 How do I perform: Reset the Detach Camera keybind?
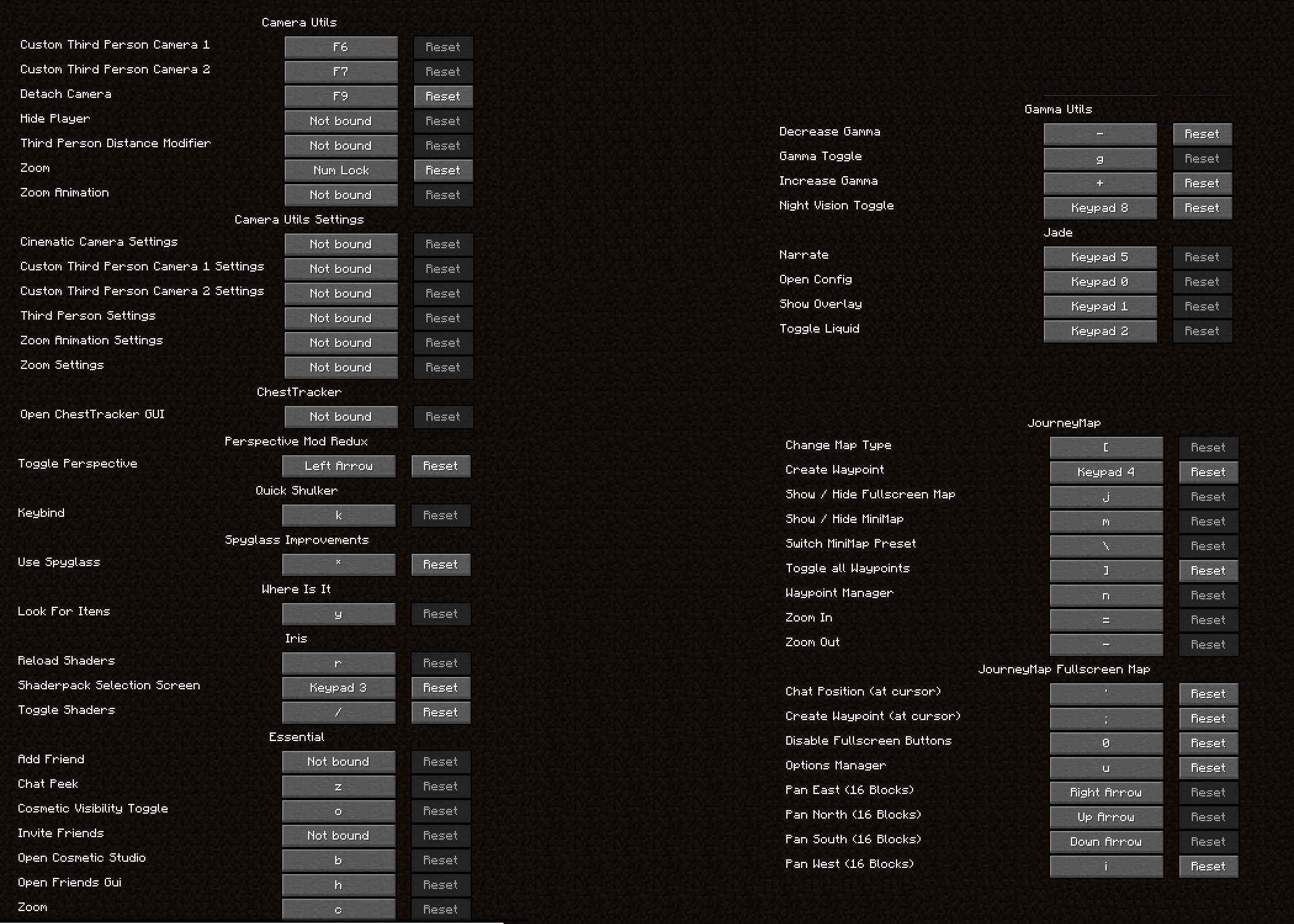[443, 97]
